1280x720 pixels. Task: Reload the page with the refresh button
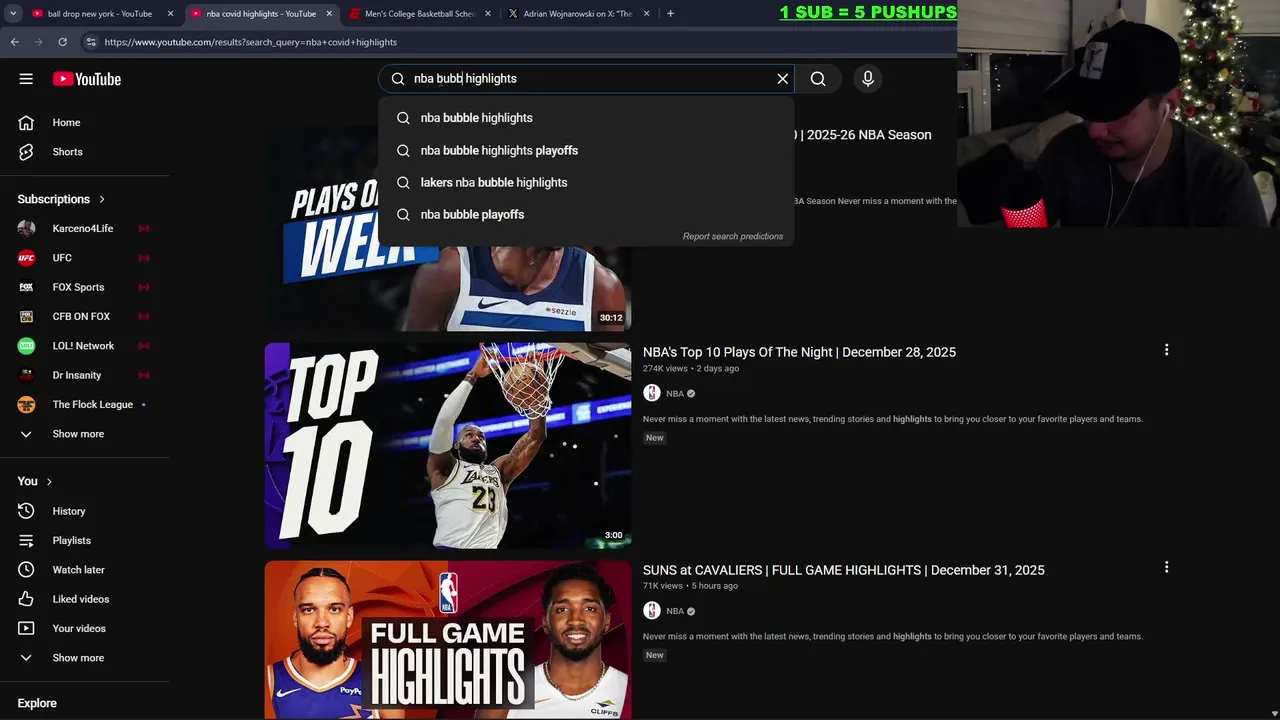click(62, 42)
